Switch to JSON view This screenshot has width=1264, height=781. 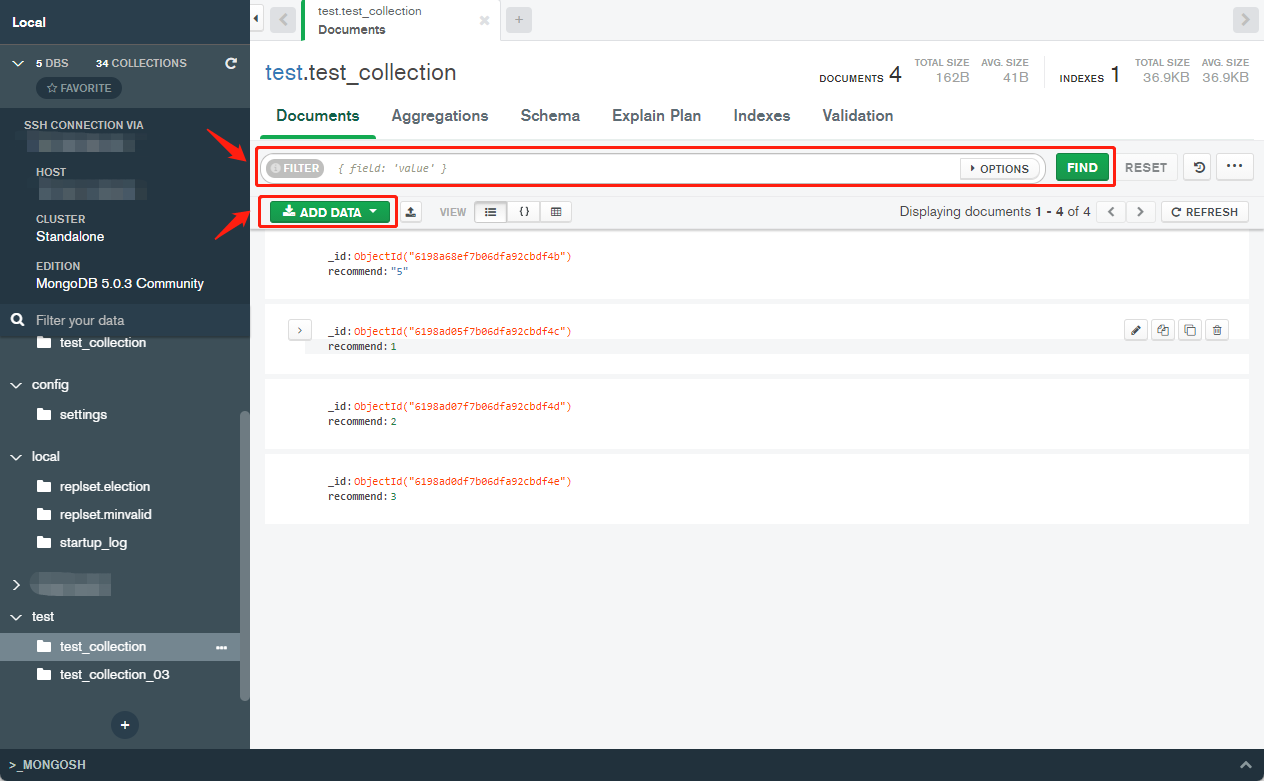[523, 212]
